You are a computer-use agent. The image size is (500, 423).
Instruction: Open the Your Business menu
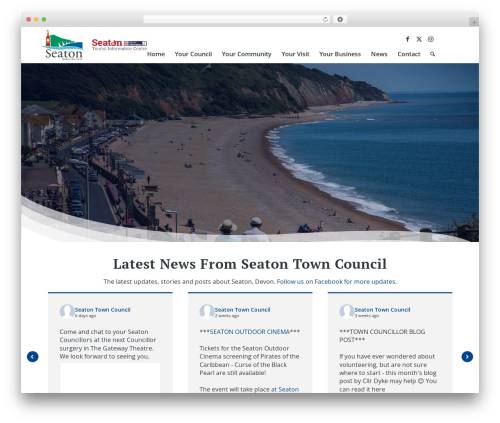point(340,54)
